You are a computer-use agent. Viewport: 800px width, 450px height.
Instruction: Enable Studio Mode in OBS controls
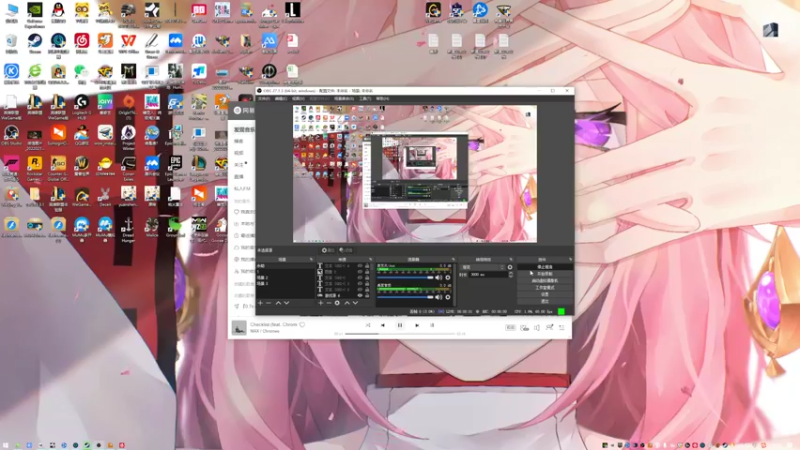pyautogui.click(x=545, y=288)
